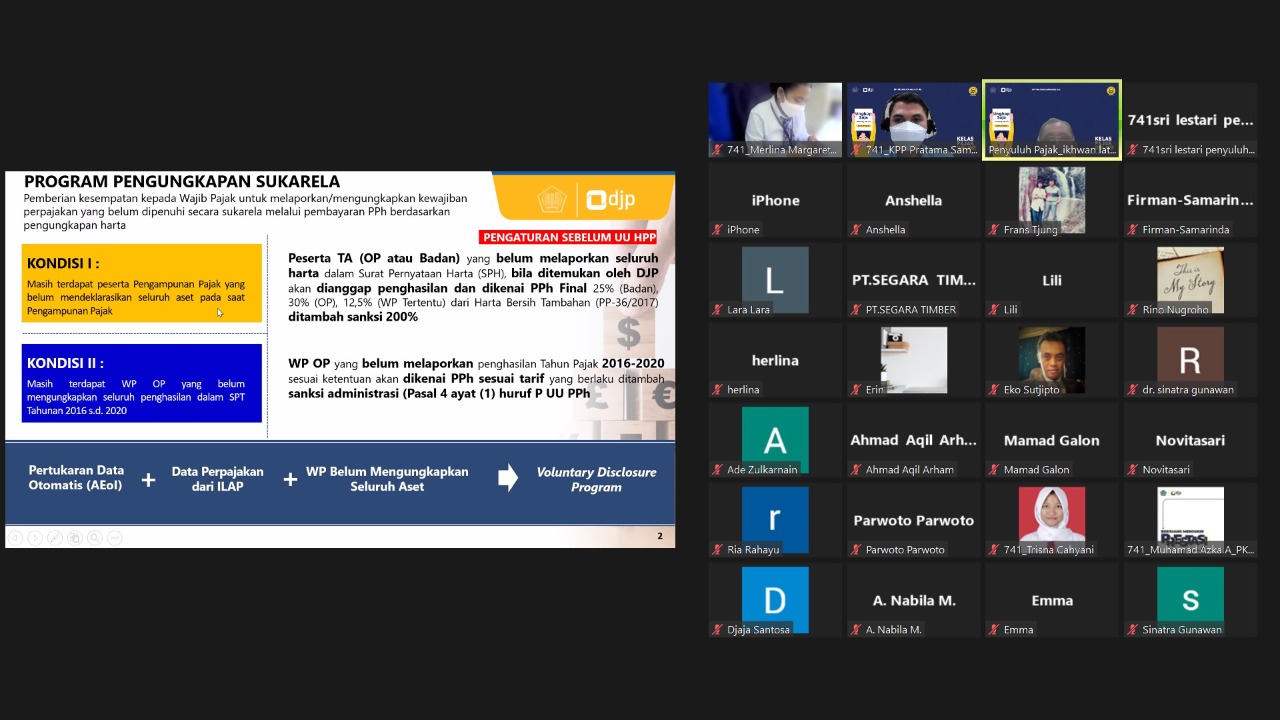1280x720 pixels.
Task: Click muted mic icon beside Novitasari
Action: (1133, 470)
